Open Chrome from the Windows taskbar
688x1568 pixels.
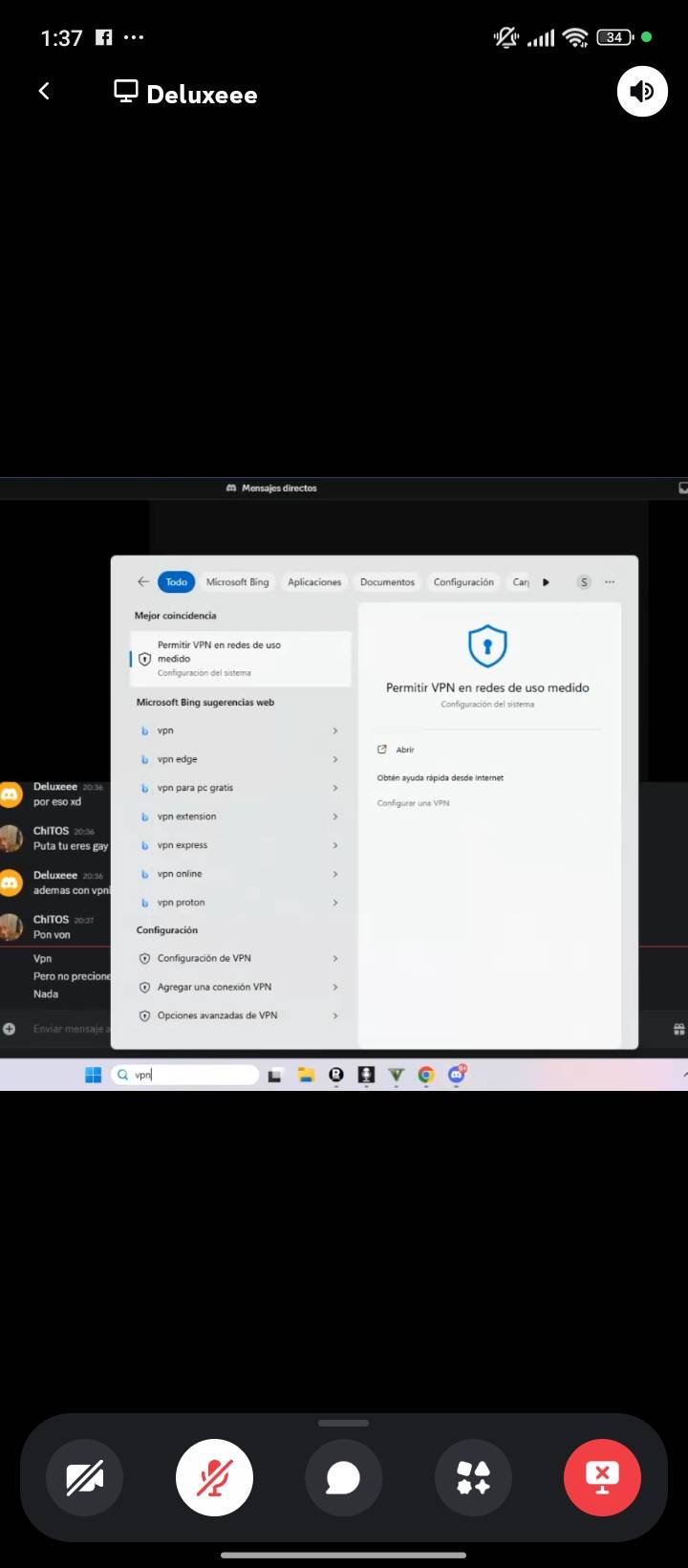click(426, 1075)
